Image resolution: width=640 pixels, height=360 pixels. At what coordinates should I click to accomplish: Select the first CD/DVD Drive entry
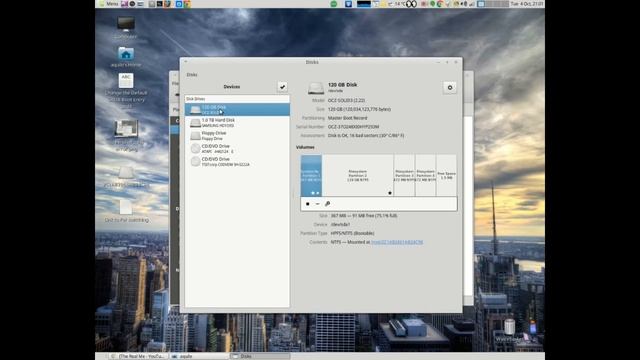(x=237, y=149)
